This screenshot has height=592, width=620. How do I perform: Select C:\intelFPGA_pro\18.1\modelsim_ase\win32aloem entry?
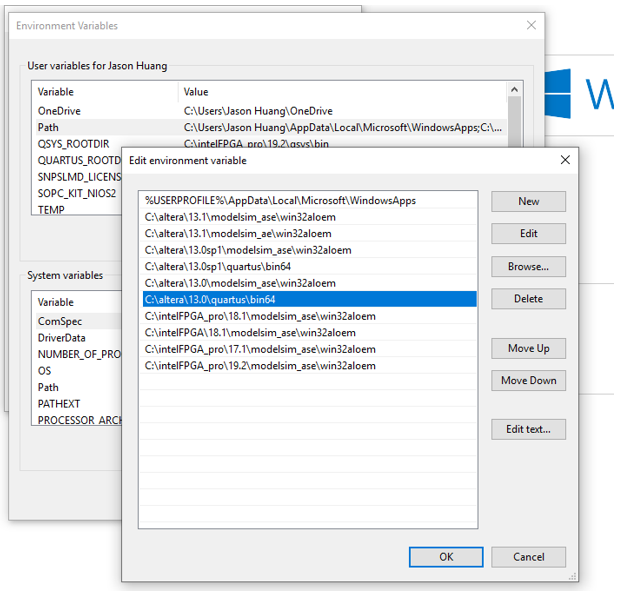309,316
